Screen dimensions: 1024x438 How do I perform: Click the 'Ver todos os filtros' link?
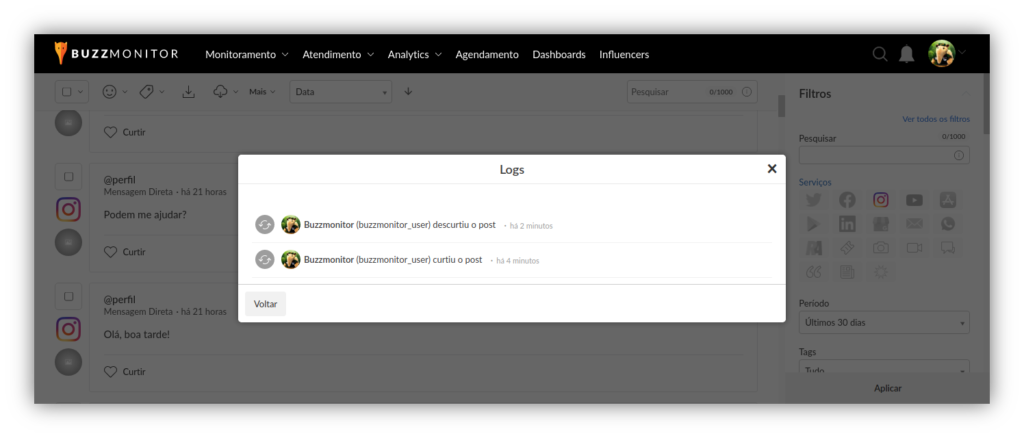pos(935,119)
